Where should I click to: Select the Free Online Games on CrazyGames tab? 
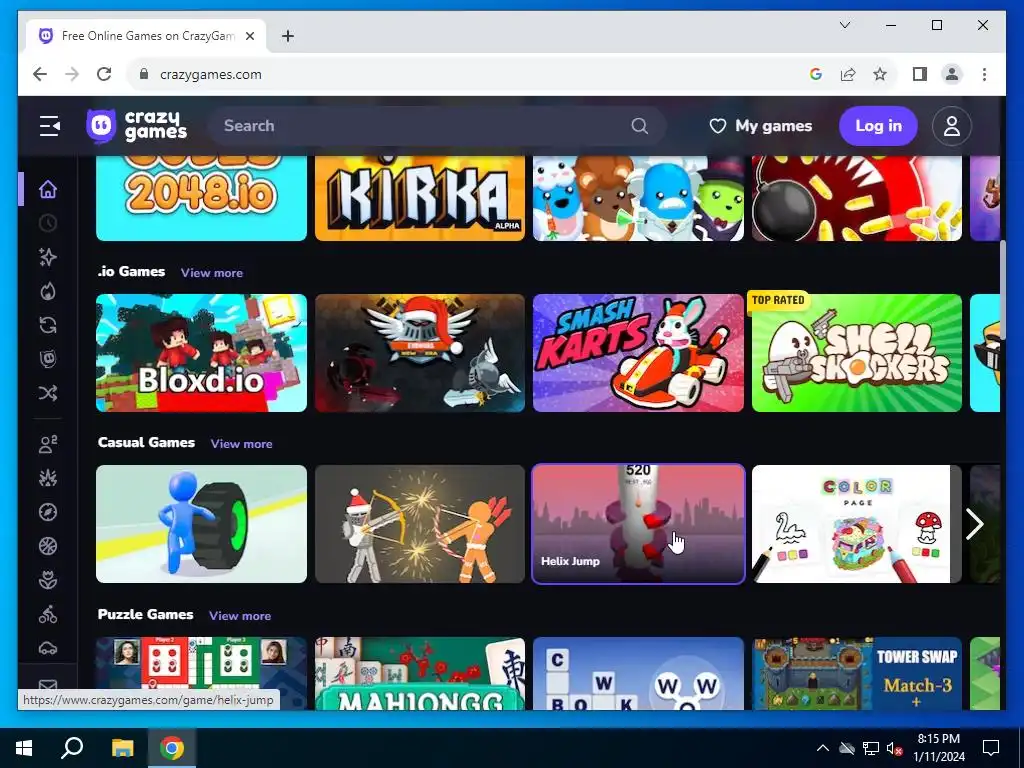click(x=147, y=36)
